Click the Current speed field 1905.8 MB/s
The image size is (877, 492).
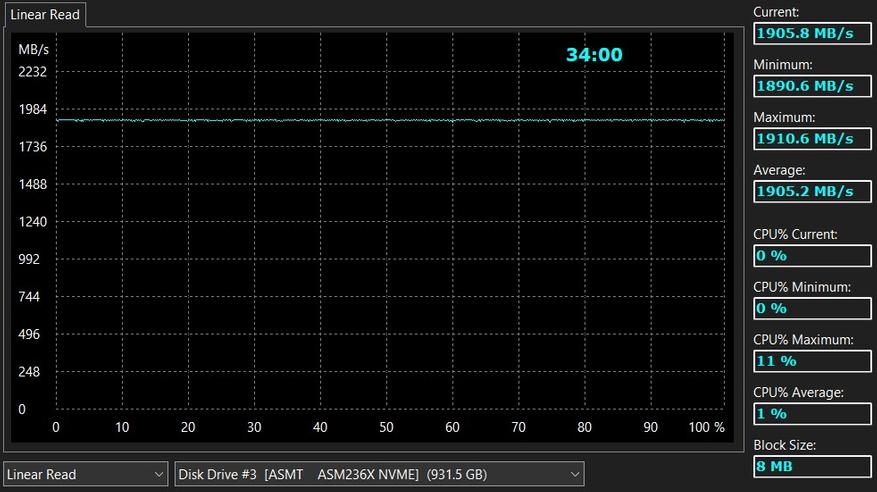(x=812, y=34)
